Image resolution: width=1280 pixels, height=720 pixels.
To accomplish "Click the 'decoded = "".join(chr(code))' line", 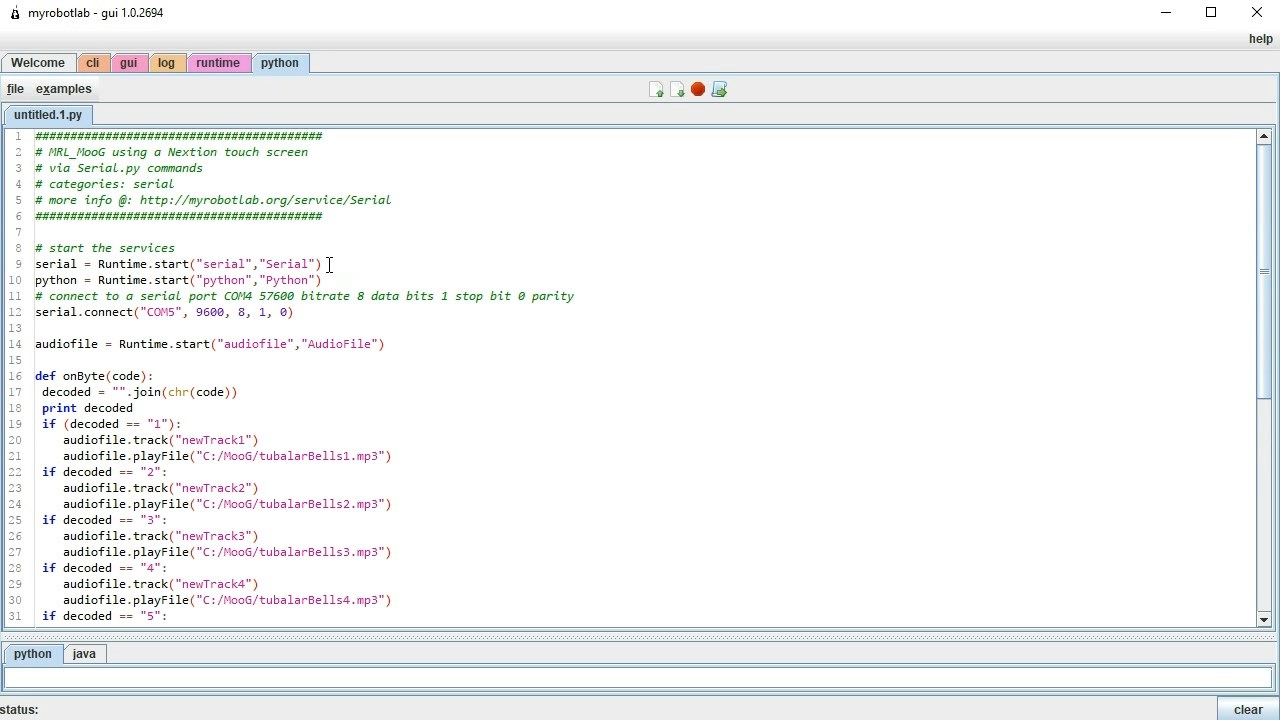I will (140, 392).
